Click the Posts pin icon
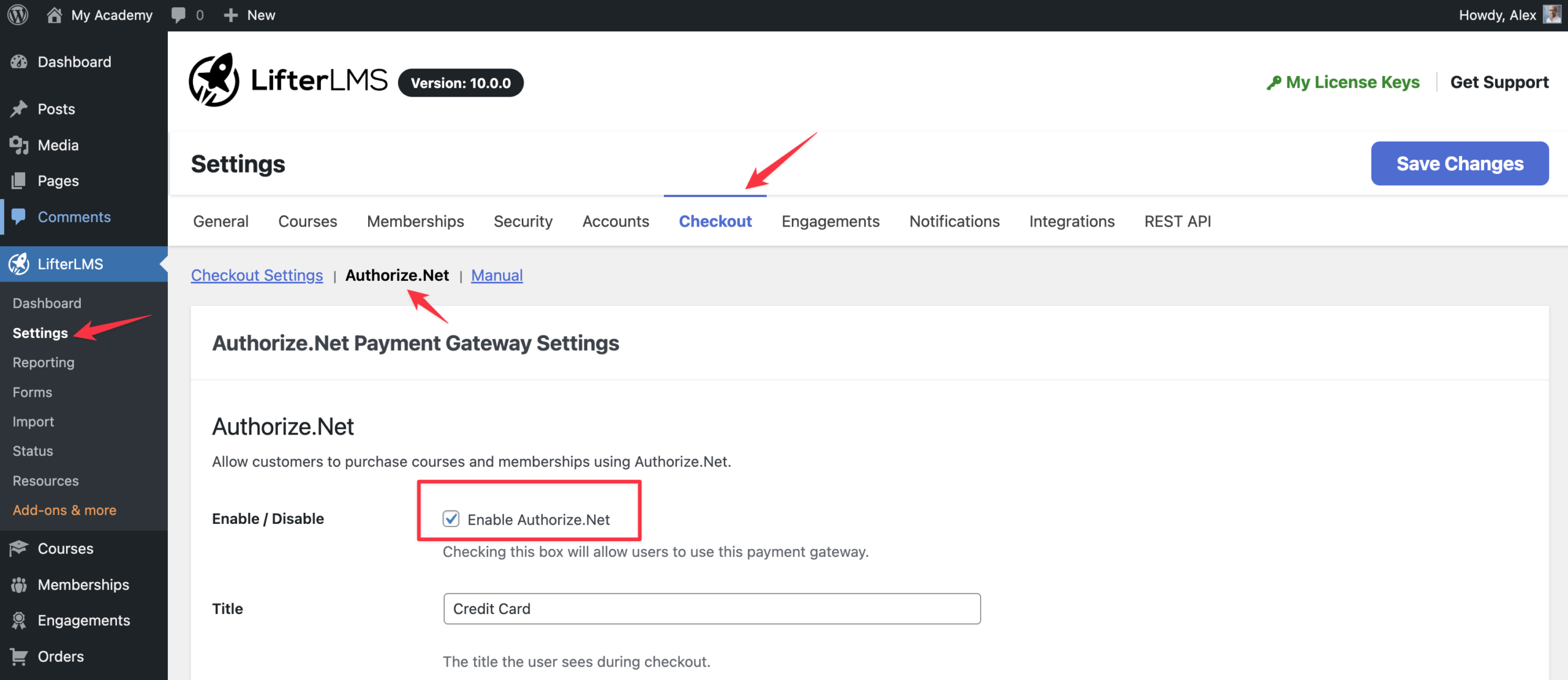1568x680 pixels. point(19,109)
